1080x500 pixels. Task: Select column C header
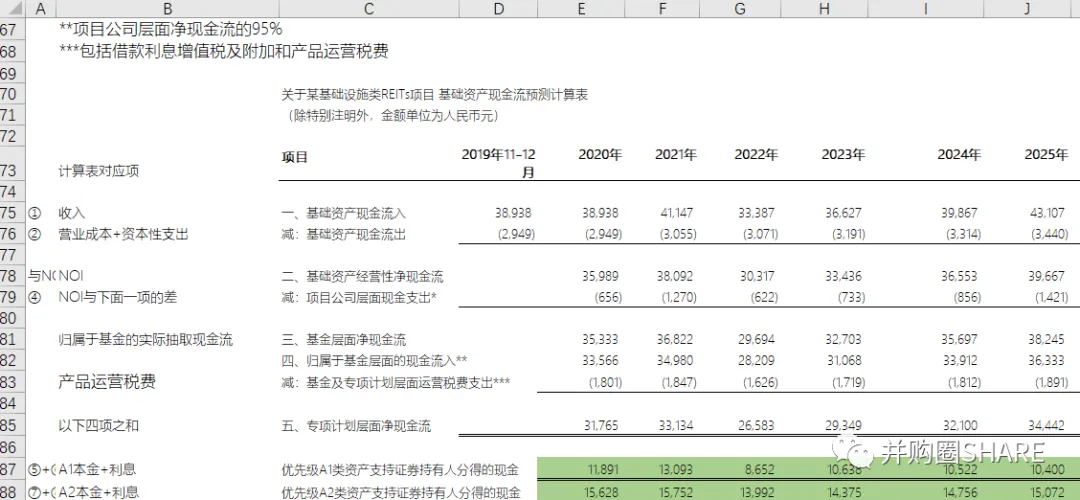coord(368,9)
